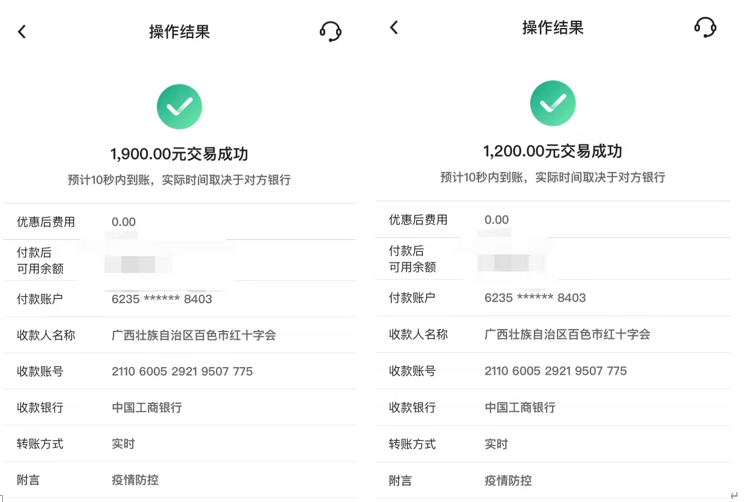Open customer service headset on right screen
Screen dimensions: 744x502
tap(705, 28)
